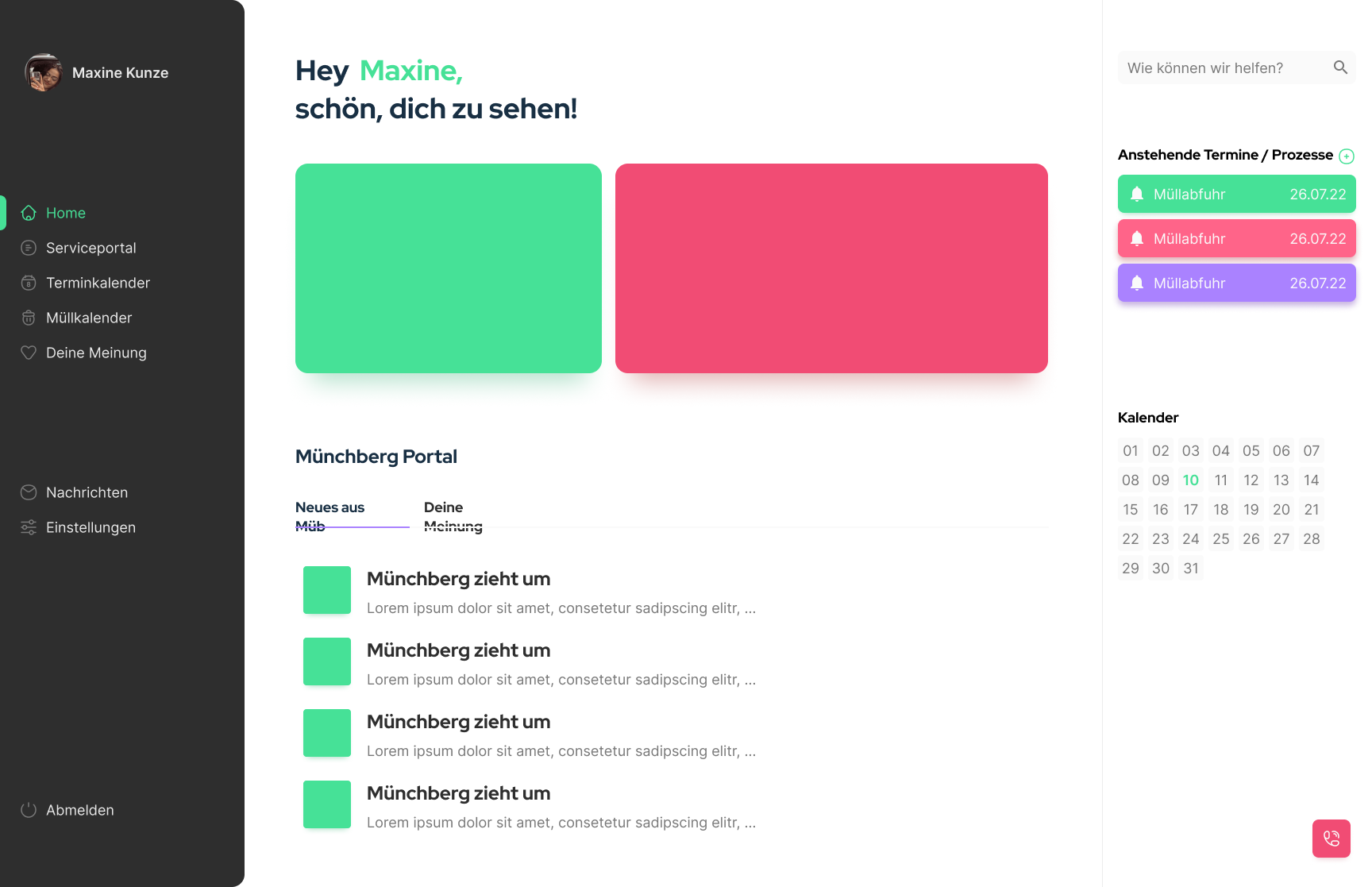The height and width of the screenshot is (887, 1372).
Task: Click the Nachrichten envelope icon
Action: [29, 492]
